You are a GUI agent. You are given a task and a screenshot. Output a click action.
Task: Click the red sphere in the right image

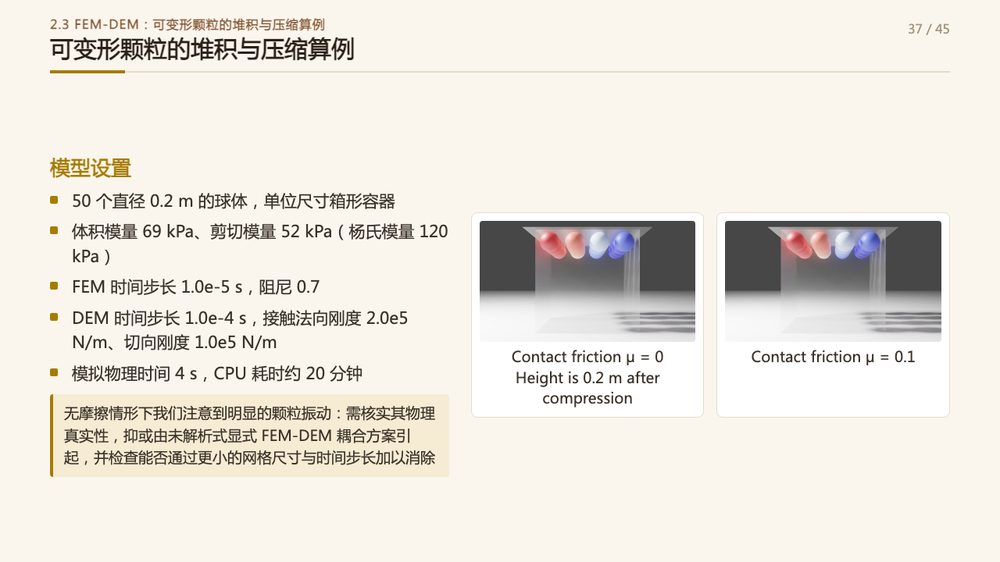pos(797,244)
